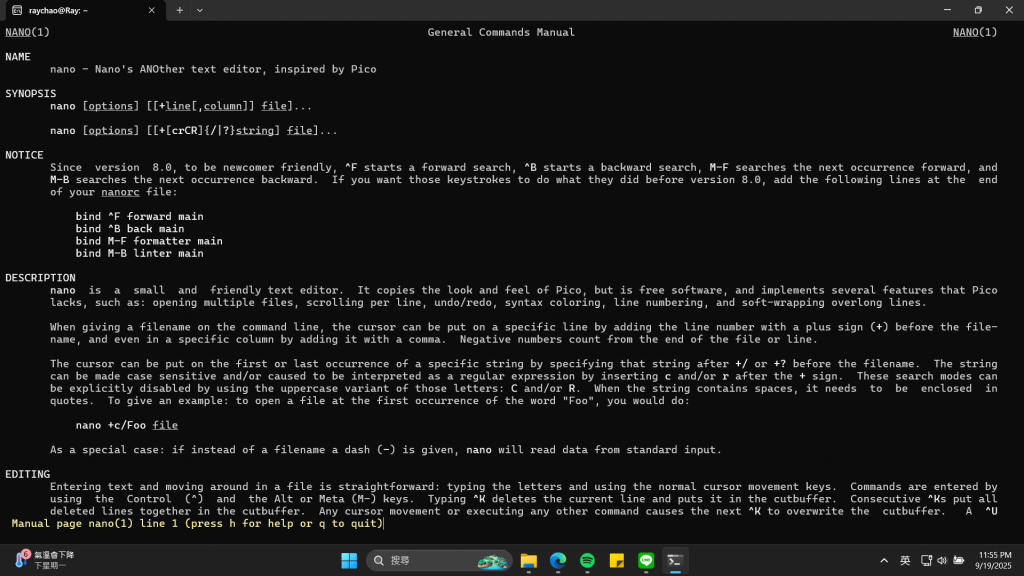Click the underlined nanorc word
The height and width of the screenshot is (576, 1024).
click(x=120, y=192)
